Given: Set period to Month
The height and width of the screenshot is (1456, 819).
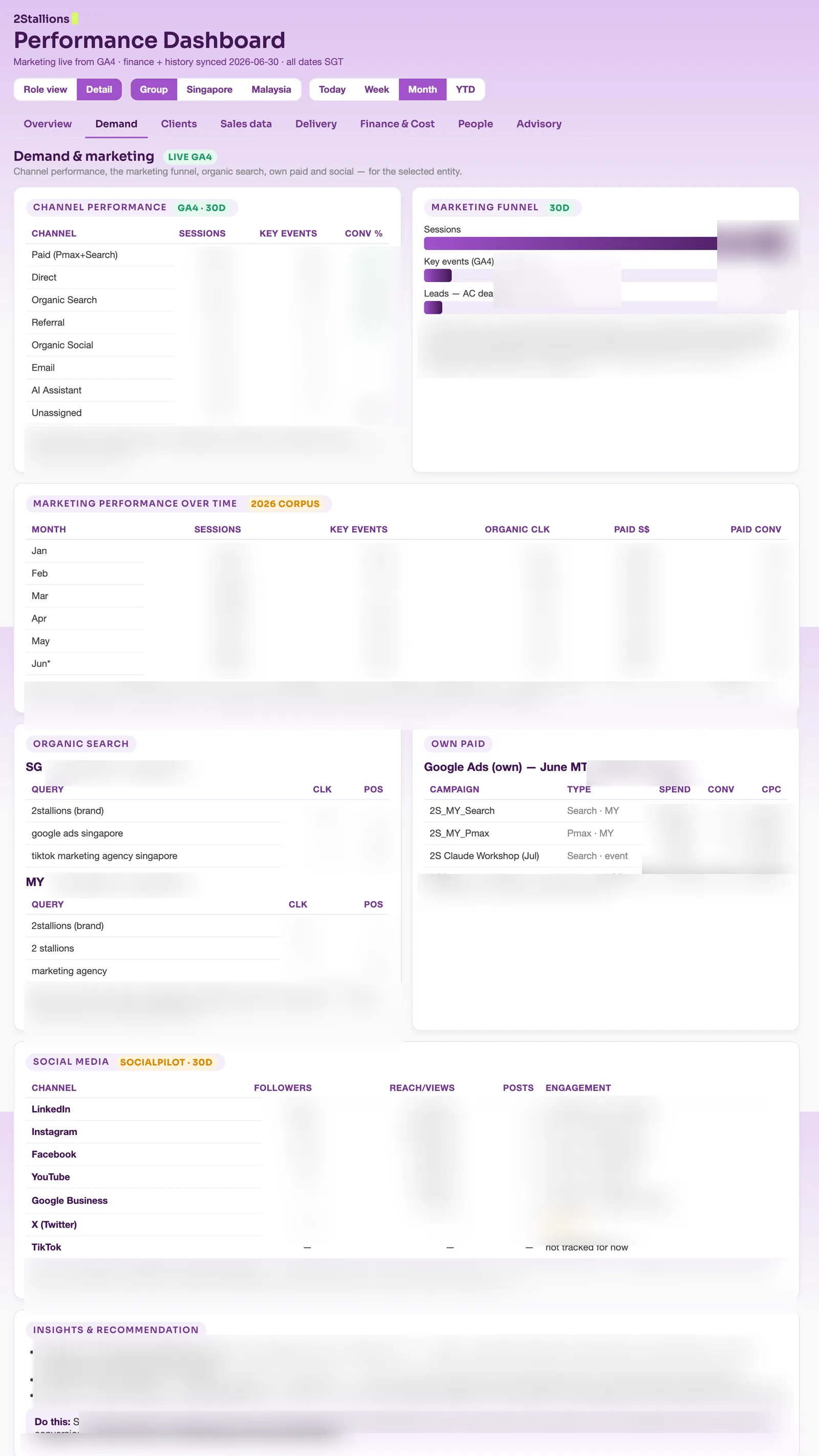Looking at the screenshot, I should (x=422, y=89).
